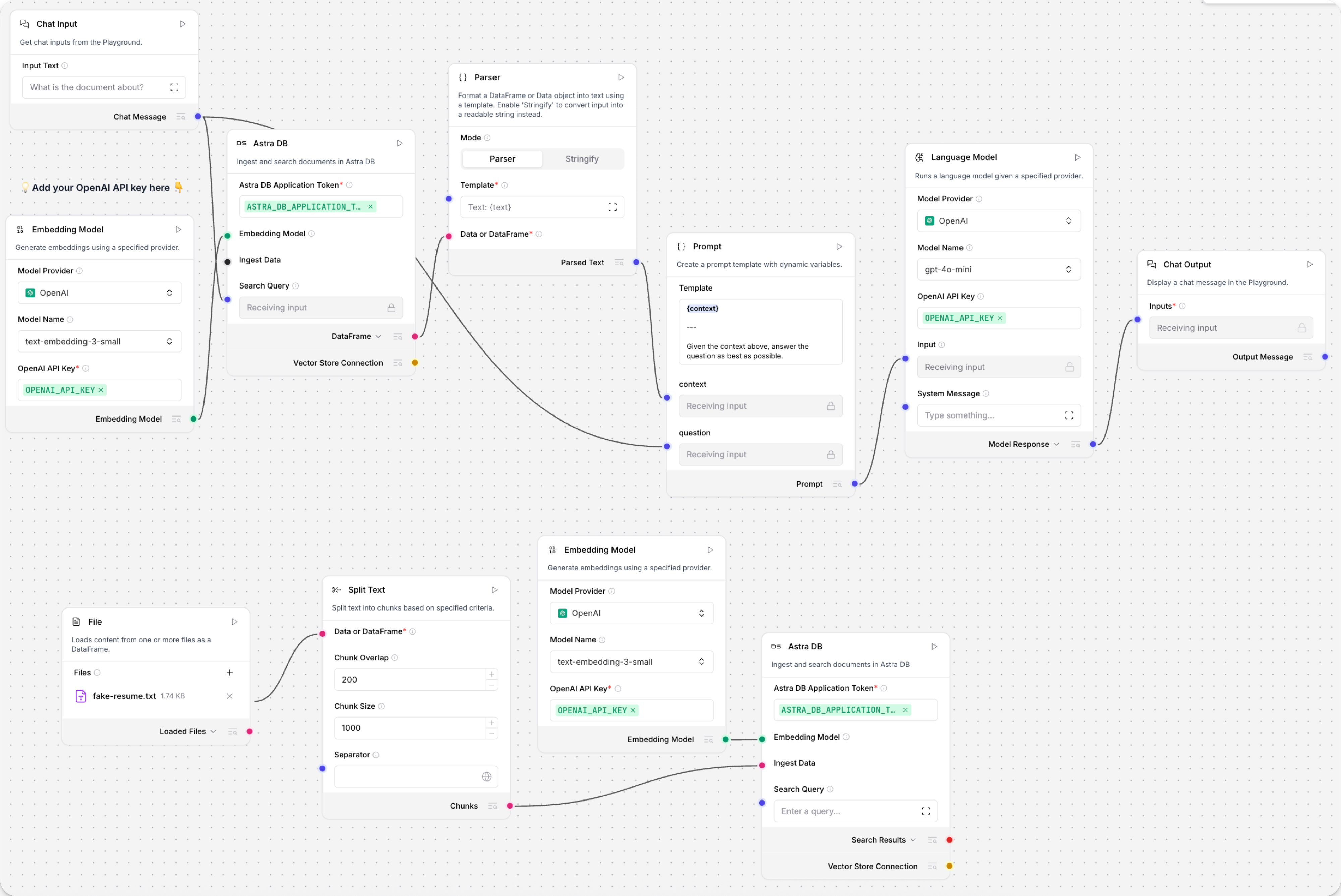Screen dimensions: 1341x896
Task: Expand the Input Text field editor
Action: (x=174, y=87)
